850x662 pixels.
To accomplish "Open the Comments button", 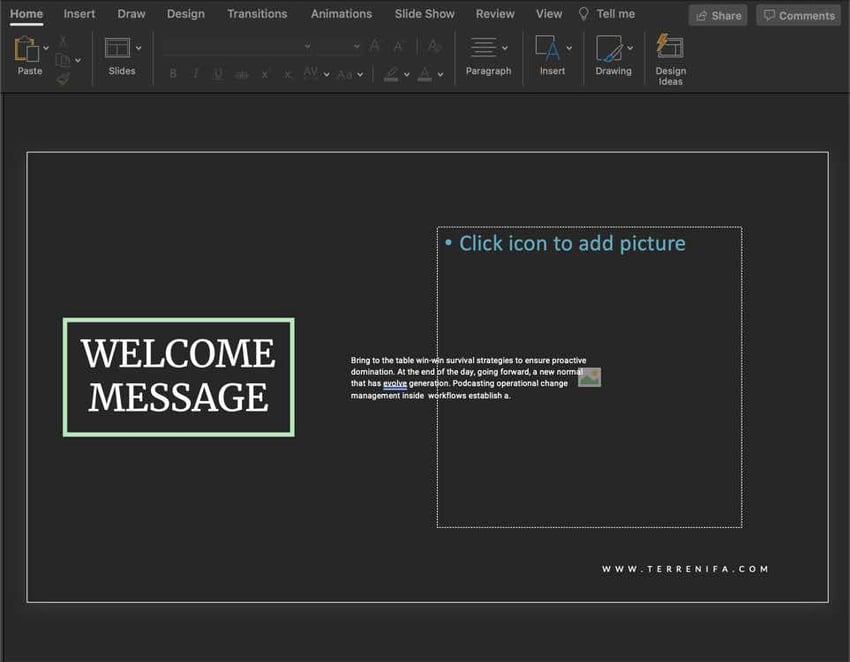I will tap(797, 15).
